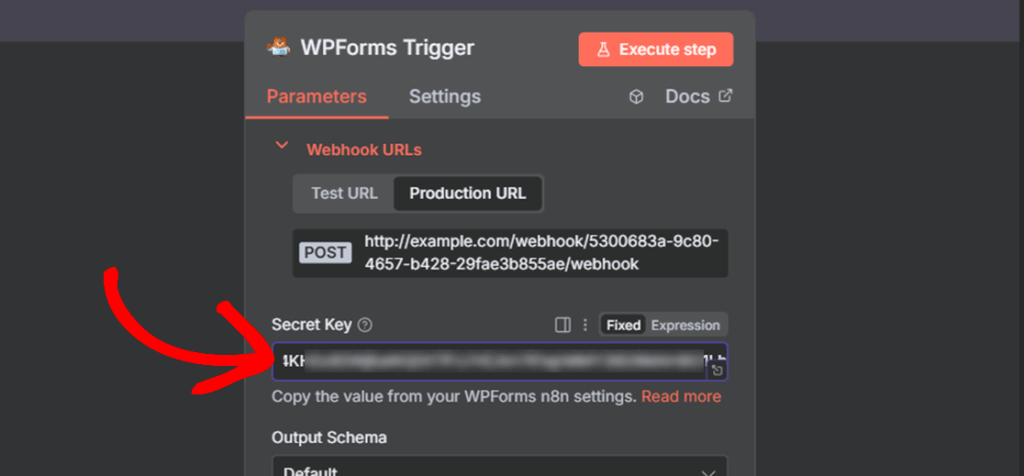Click the external link arrow next to Docs
This screenshot has width=1024, height=476.
(x=726, y=96)
